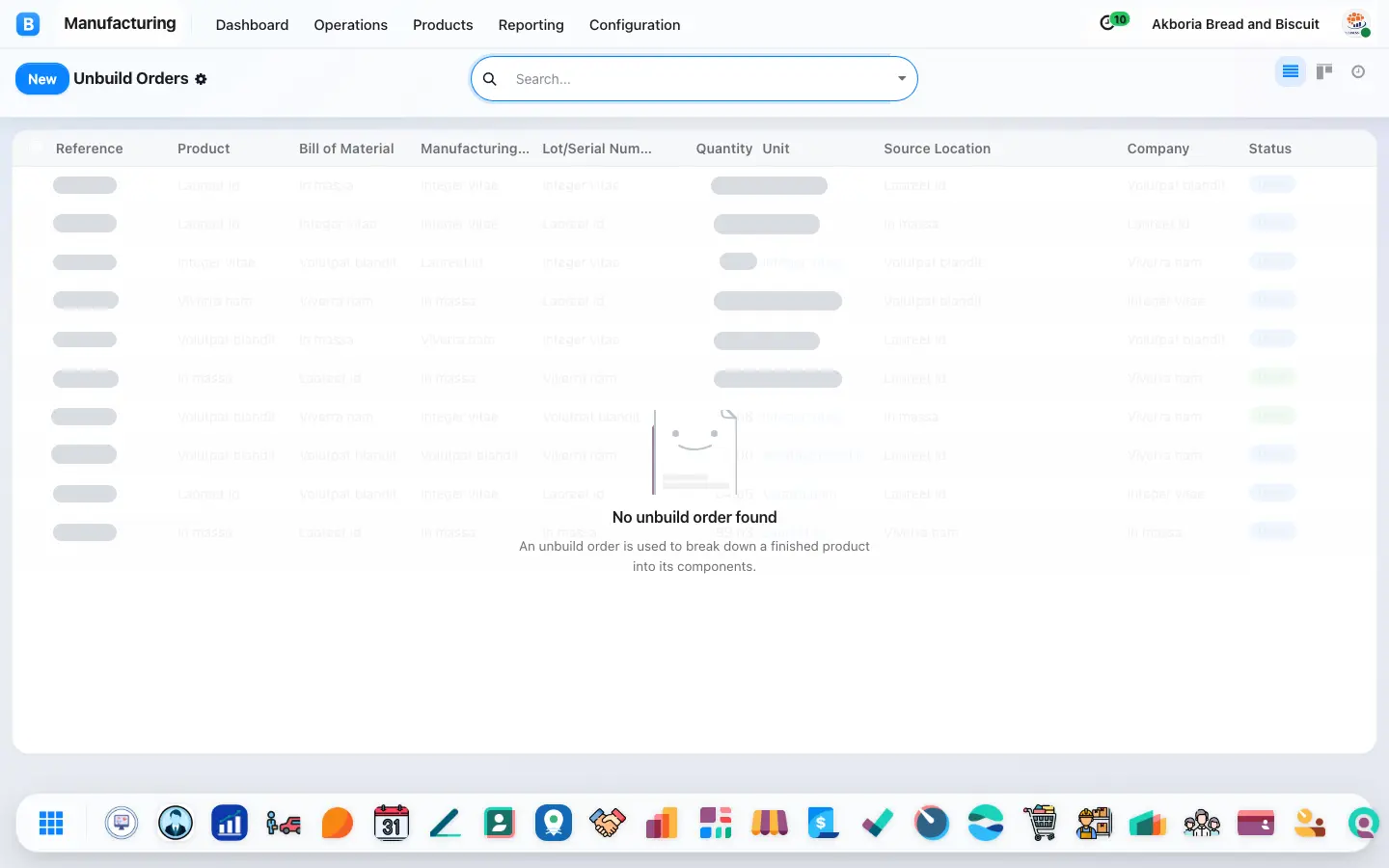Open the calendar app showing 31 in dock

click(x=392, y=823)
